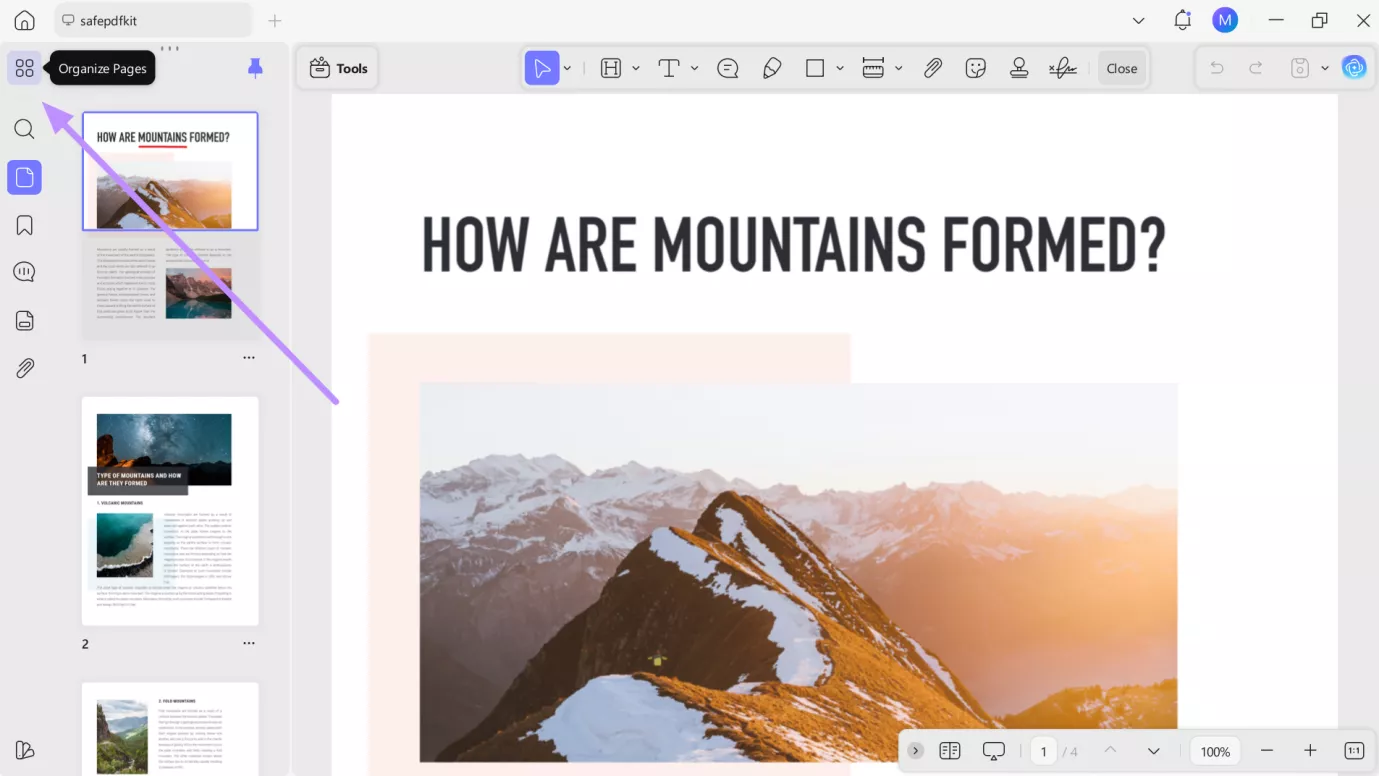This screenshot has height=776, width=1379.
Task: Toggle two-page view mode
Action: [948, 750]
